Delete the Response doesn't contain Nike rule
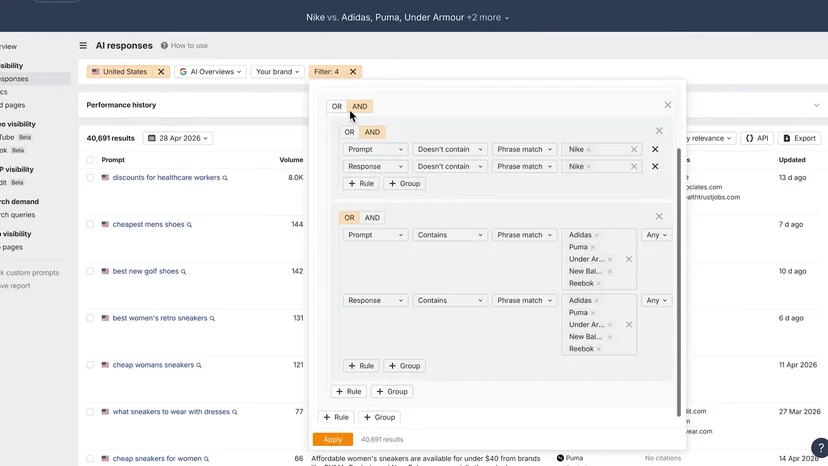 pyautogui.click(x=655, y=166)
